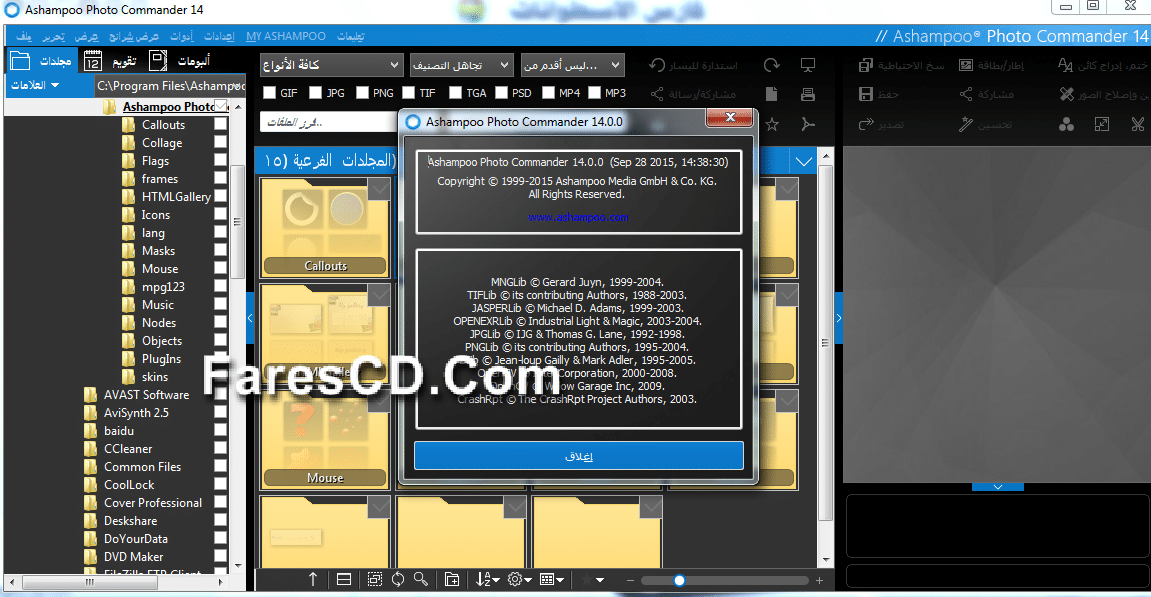Screen dimensions: 1151x597
Task: Expand the right preview panel arrow
Action: pyautogui.click(x=839, y=318)
